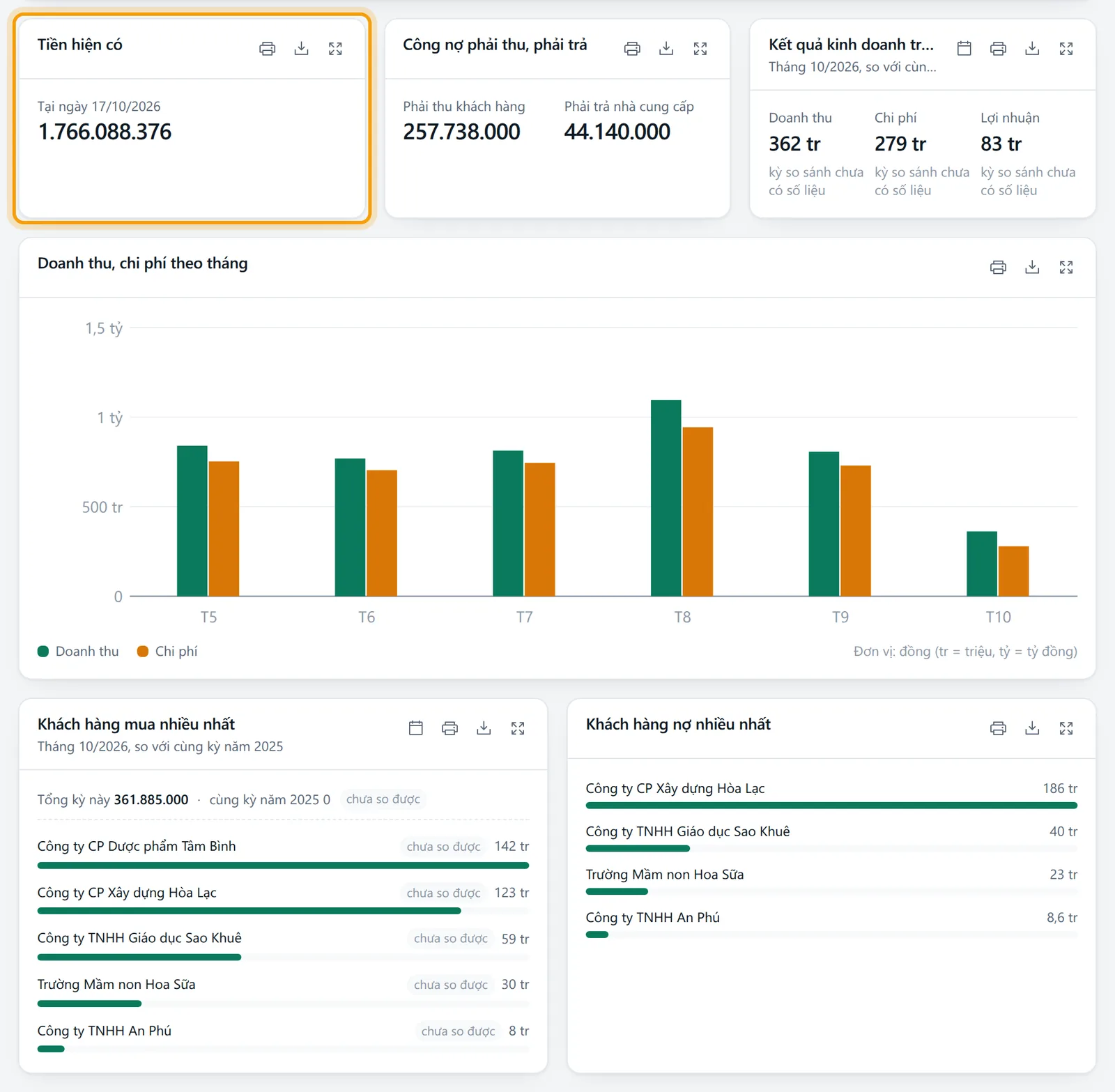
Task: Click Lợi nhuận value 83 tr
Action: pos(1001,144)
